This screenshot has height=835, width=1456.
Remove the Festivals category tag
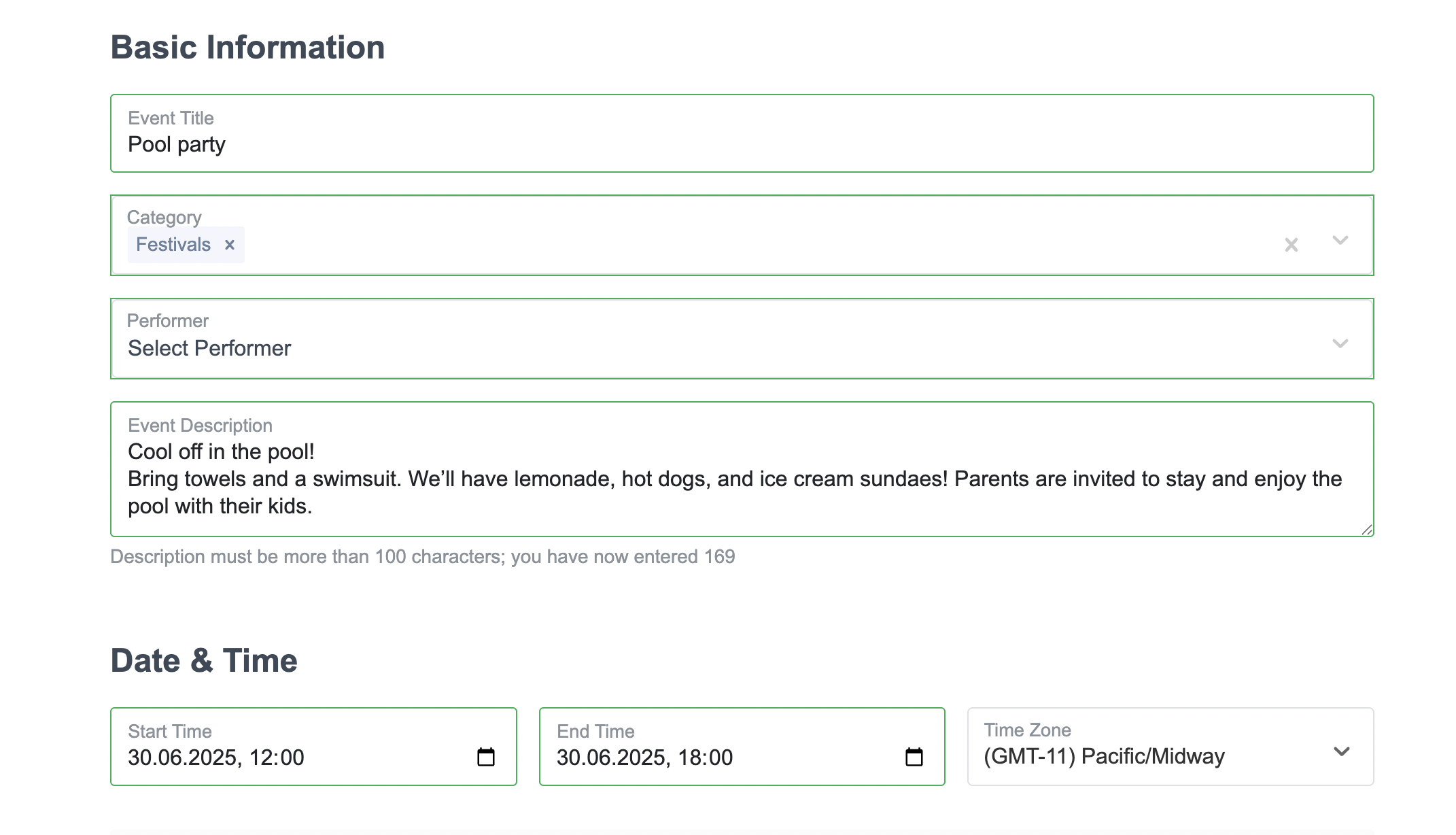point(230,245)
